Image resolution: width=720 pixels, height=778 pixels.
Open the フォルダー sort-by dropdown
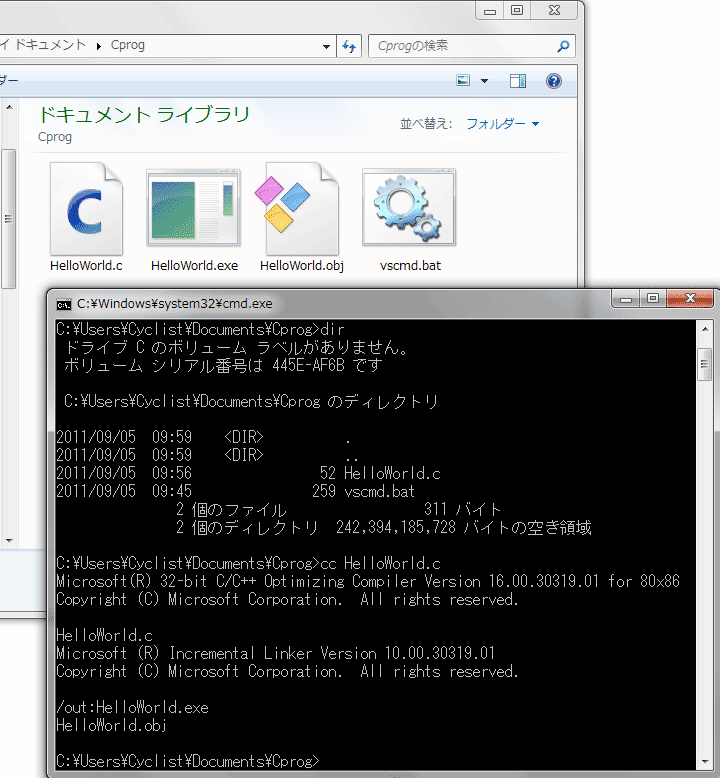point(503,124)
